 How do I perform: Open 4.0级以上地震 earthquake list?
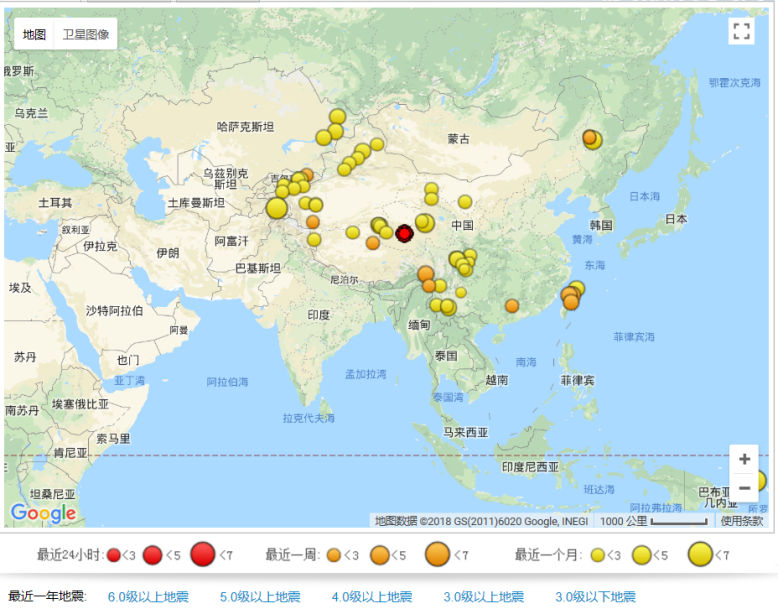pos(372,596)
